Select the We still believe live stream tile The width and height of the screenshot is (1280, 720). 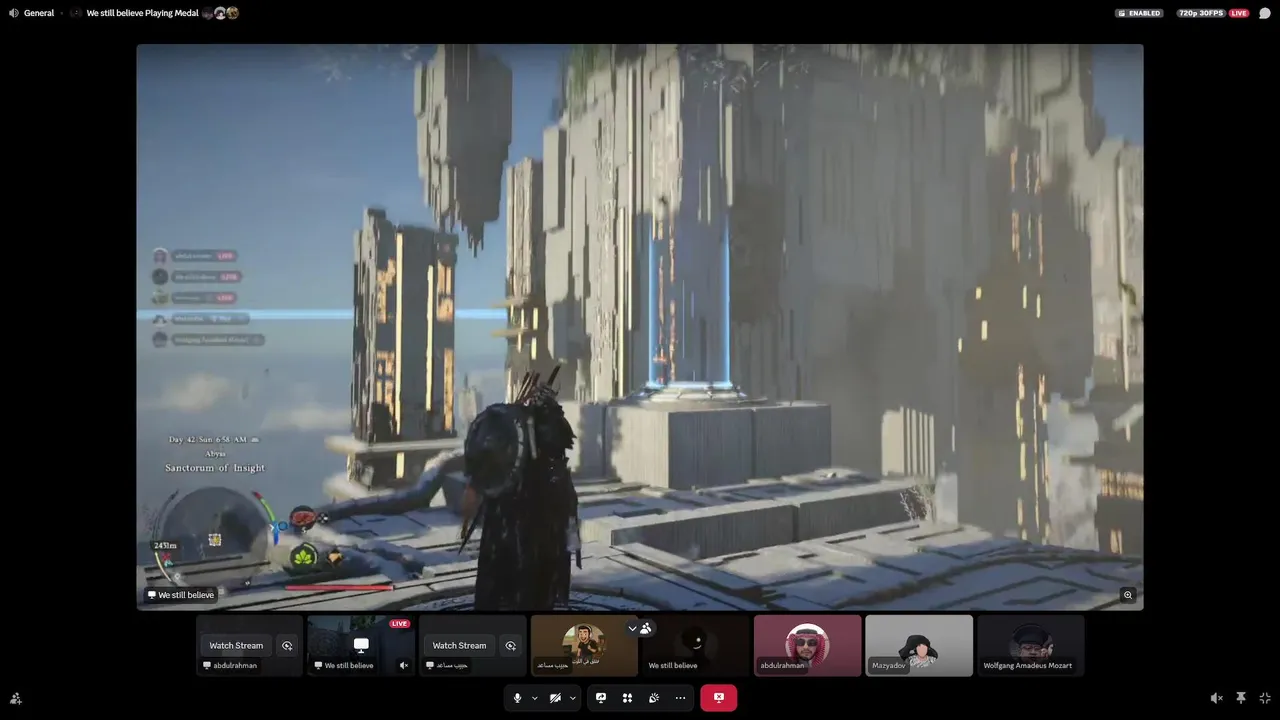click(x=361, y=646)
